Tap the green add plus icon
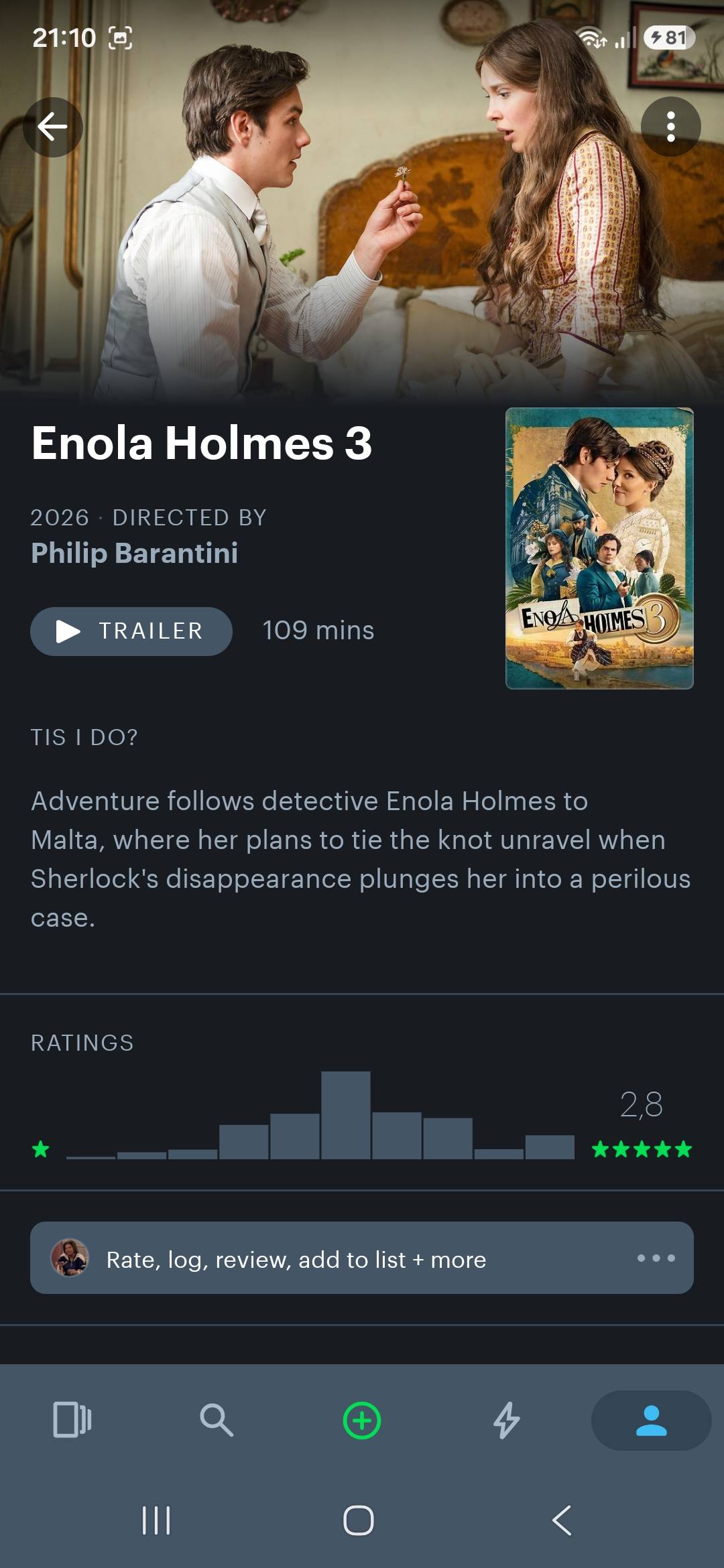The width and height of the screenshot is (724, 1568). coord(362,1420)
